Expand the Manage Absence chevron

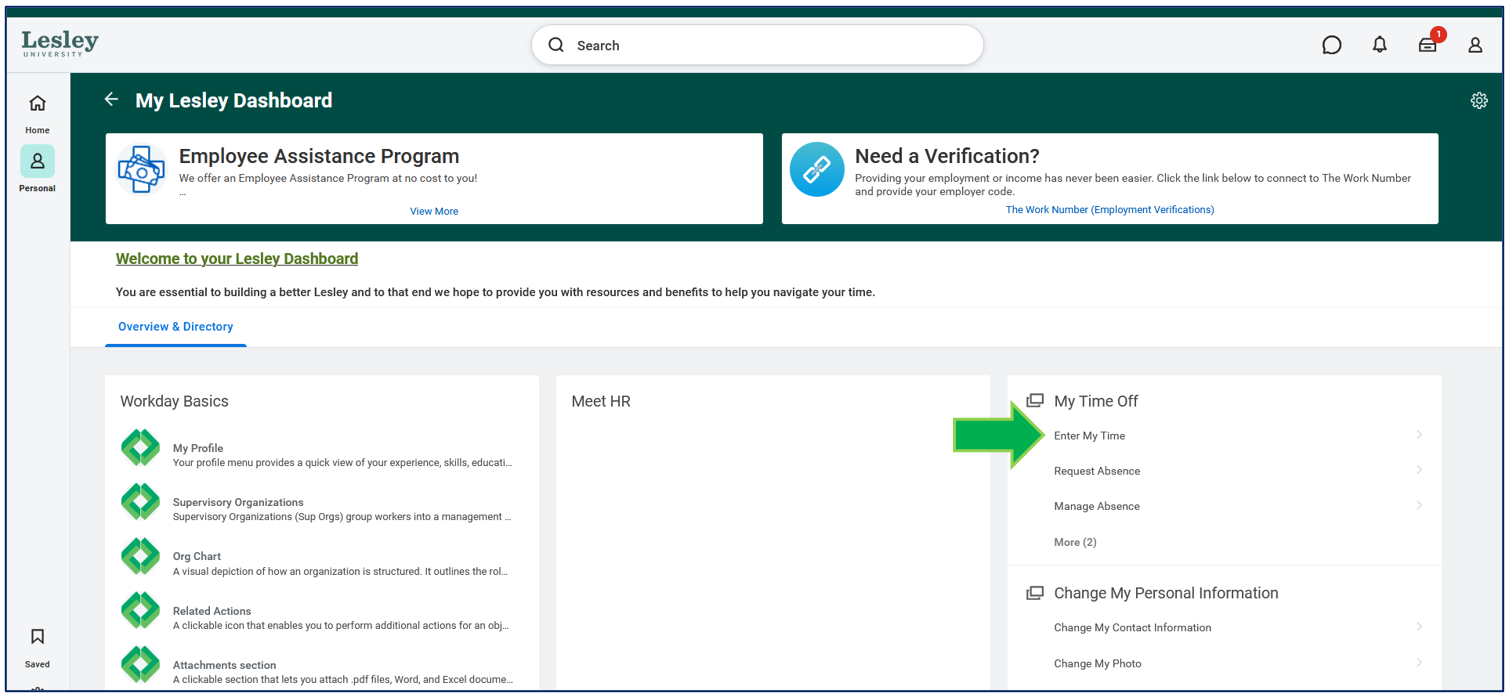point(1419,505)
